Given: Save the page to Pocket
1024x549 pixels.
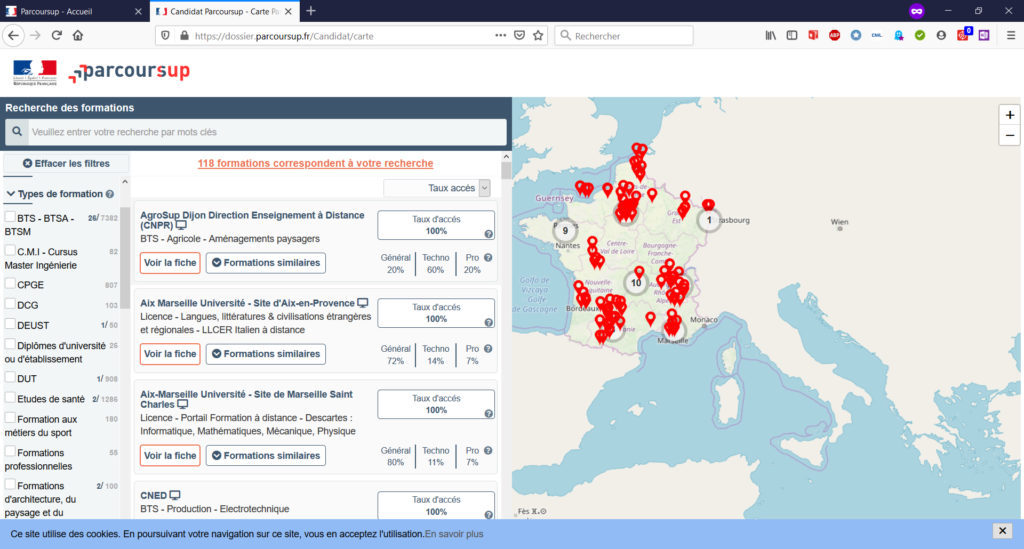Looking at the screenshot, I should (519, 36).
